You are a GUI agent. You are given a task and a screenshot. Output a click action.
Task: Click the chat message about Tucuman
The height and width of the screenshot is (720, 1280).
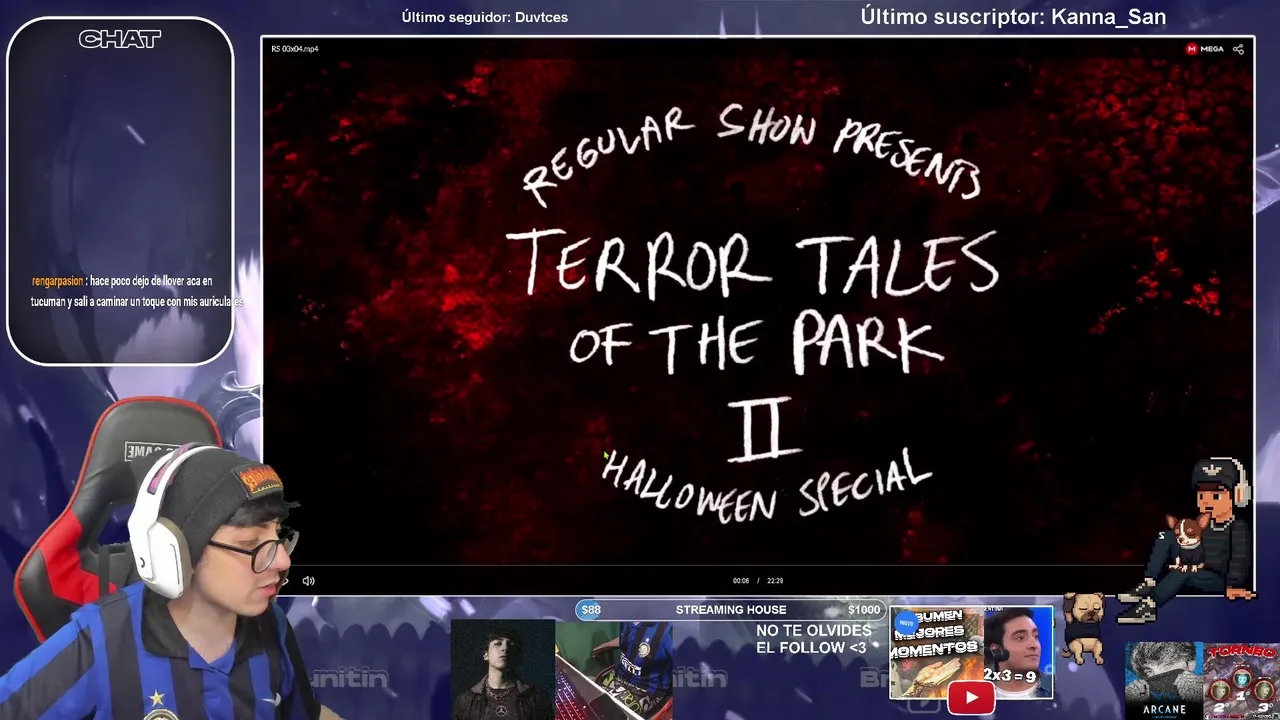pos(138,291)
